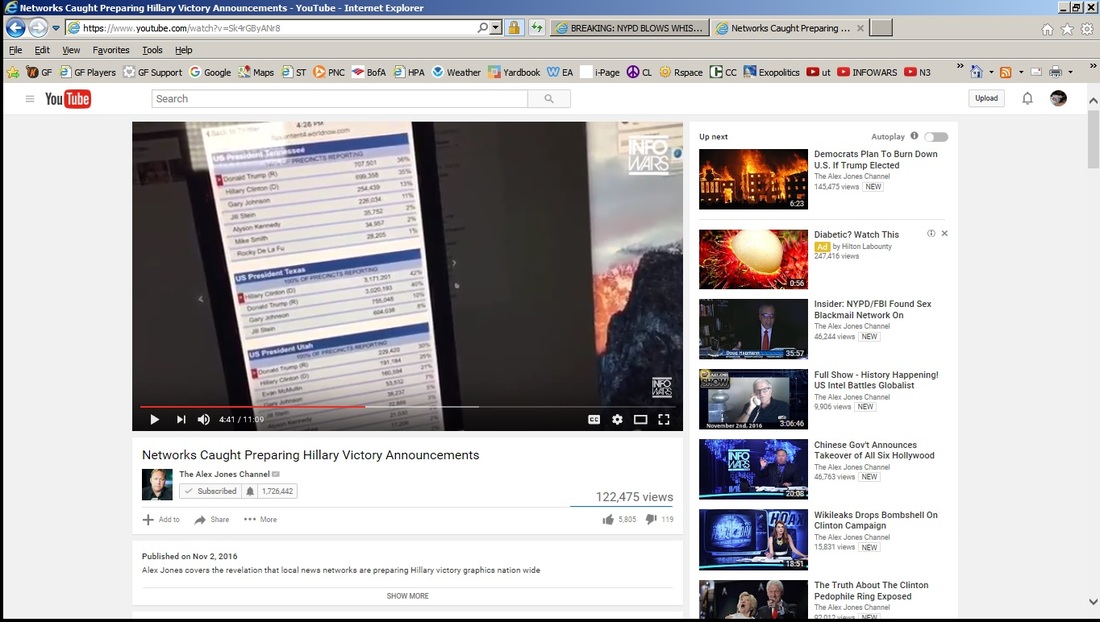Screen dimensions: 1100x622
Task: Click the YouTube Search box
Action: pyautogui.click(x=340, y=99)
